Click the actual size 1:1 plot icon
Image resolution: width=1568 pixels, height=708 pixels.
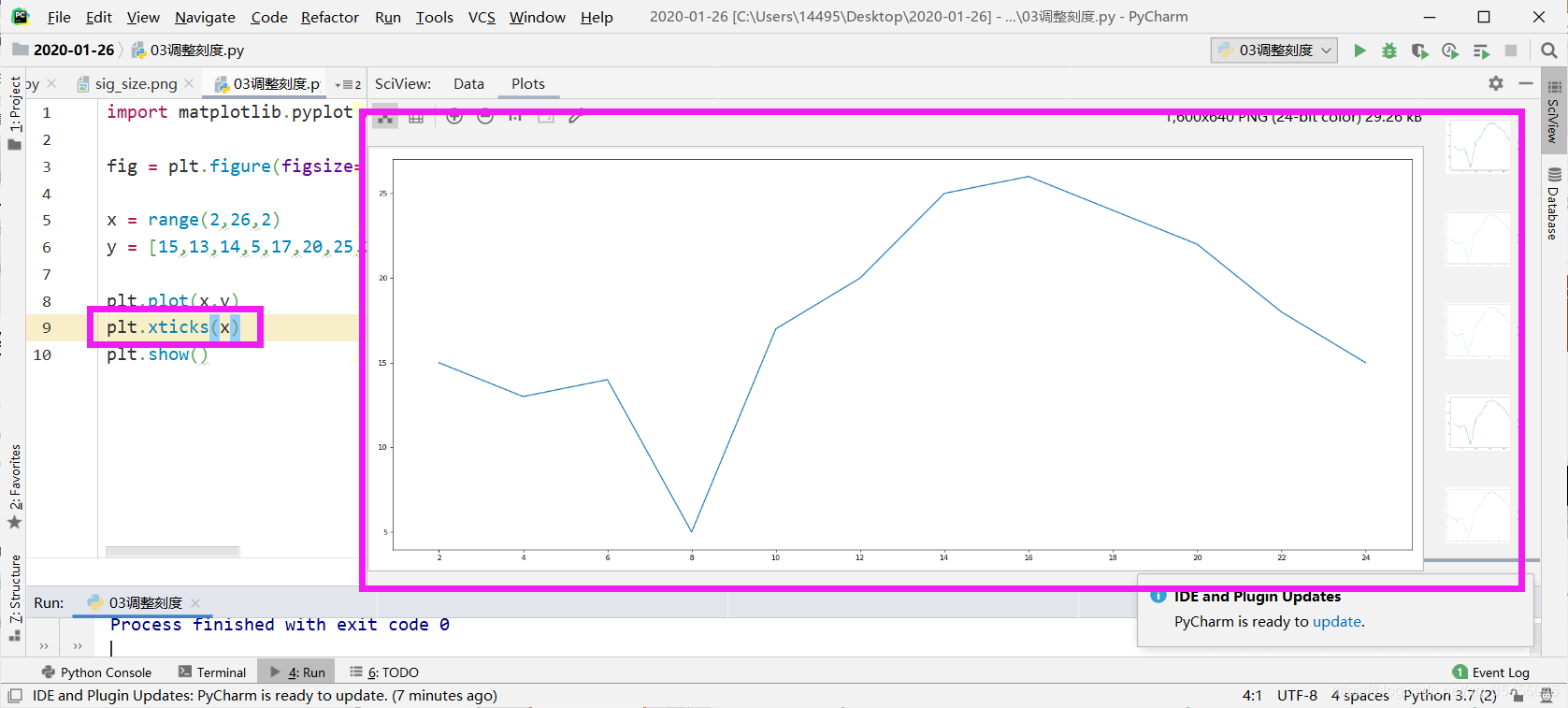(x=515, y=117)
